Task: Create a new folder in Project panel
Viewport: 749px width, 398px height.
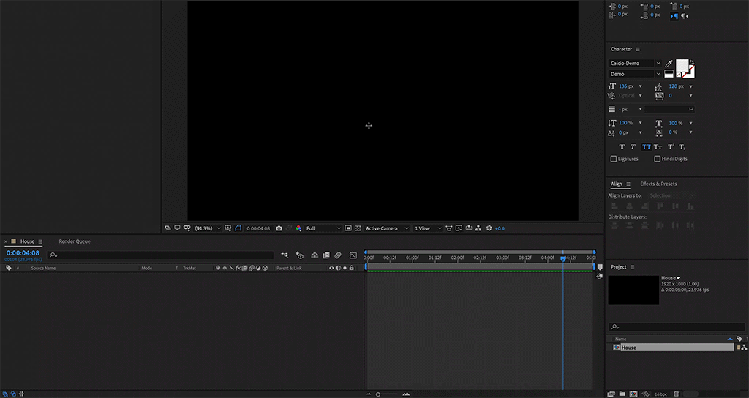Action: [622, 394]
